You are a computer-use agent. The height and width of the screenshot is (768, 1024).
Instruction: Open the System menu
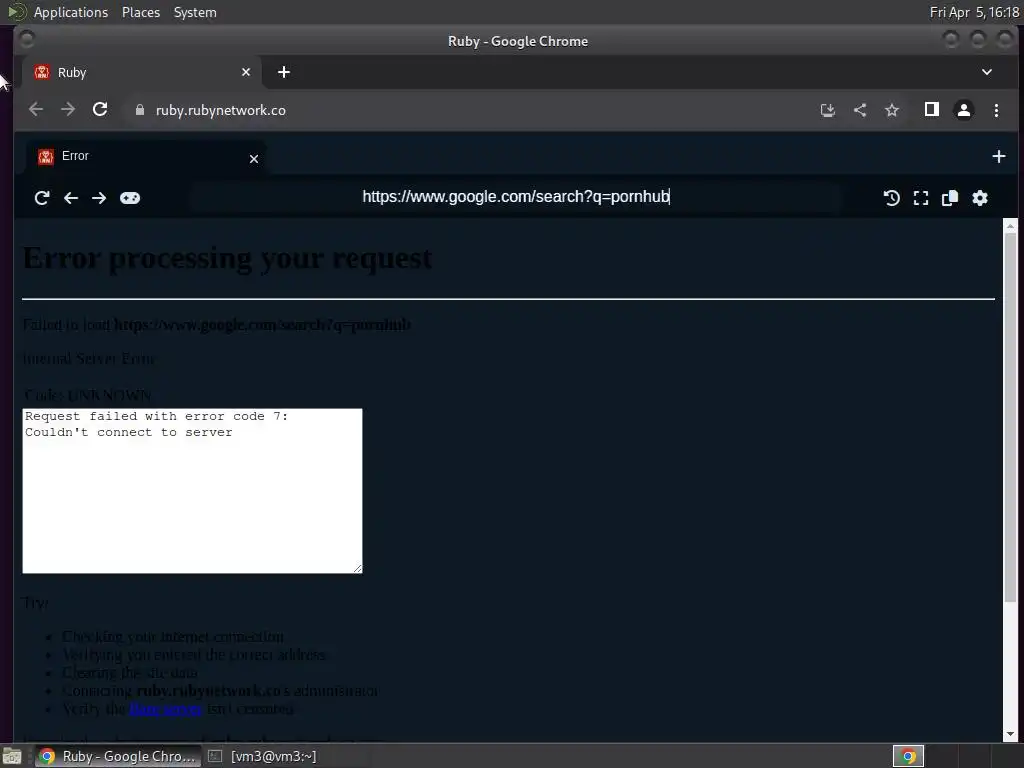coord(195,12)
